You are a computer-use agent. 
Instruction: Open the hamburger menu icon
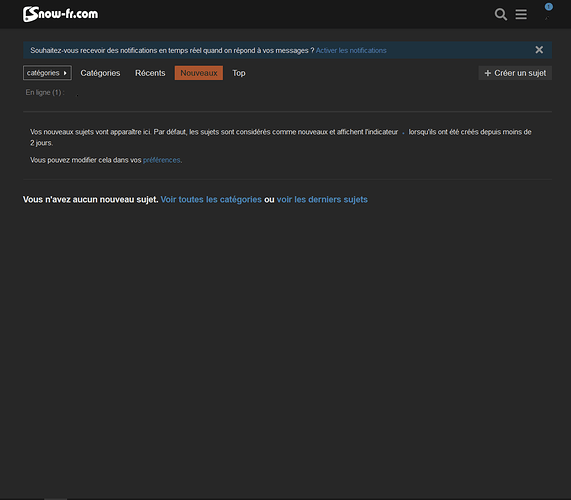(x=521, y=14)
